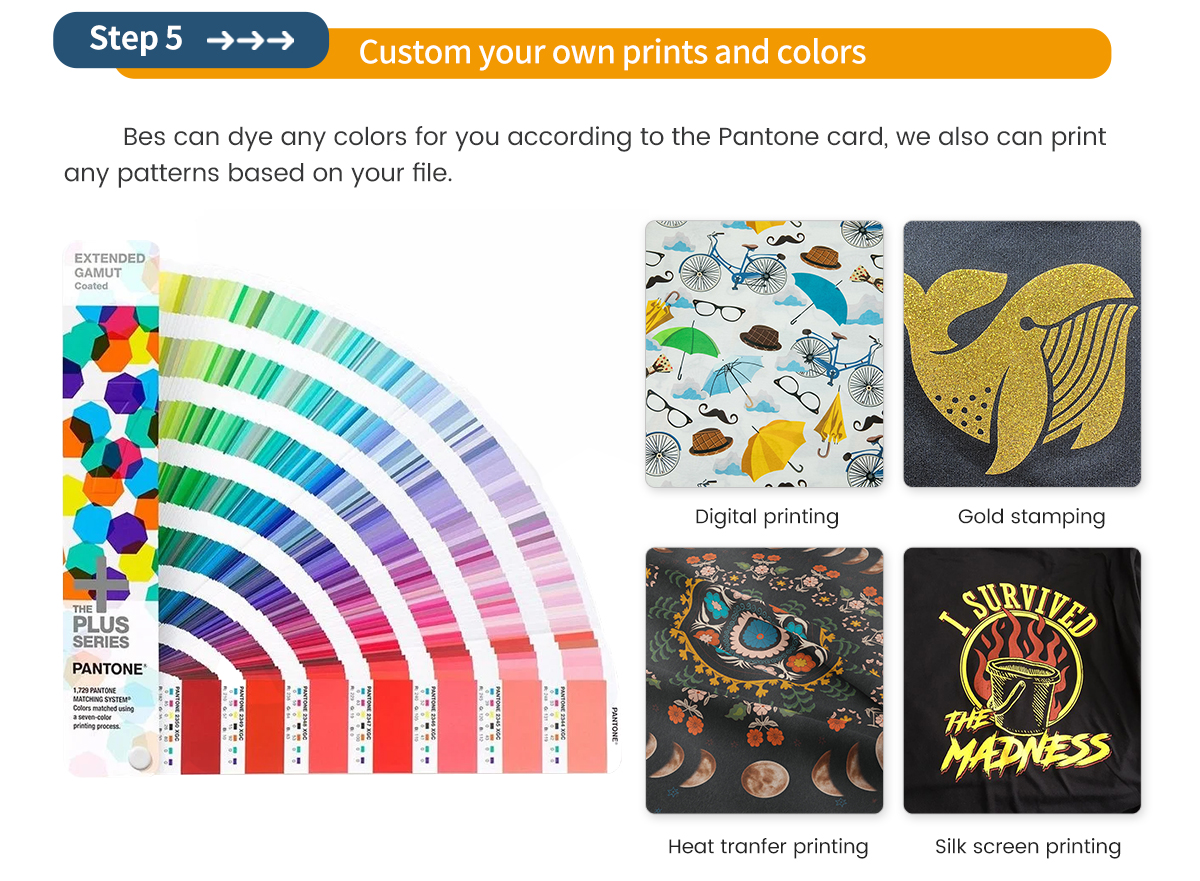This screenshot has height=881, width=1200.
Task: Click the plus symbol on Pantone cover
Action: tap(100, 578)
